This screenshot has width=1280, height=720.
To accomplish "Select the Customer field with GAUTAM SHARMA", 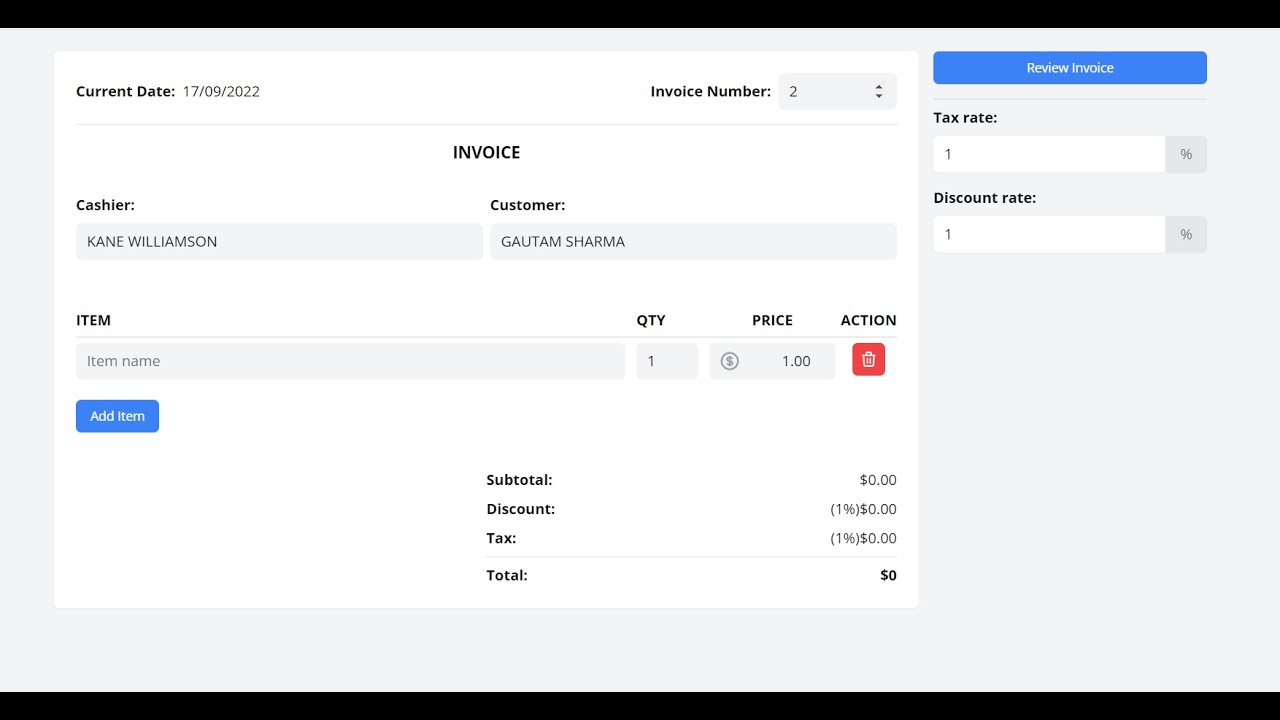I will tap(693, 242).
